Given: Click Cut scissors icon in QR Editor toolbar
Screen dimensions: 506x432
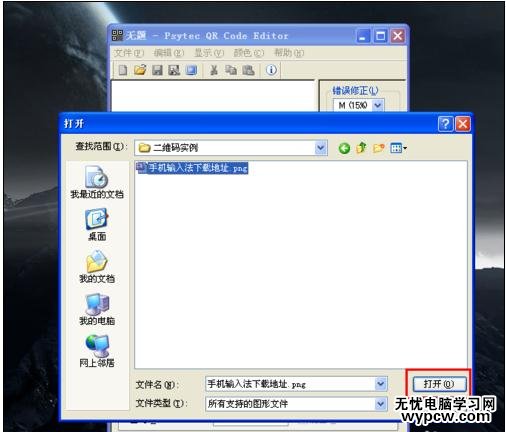Looking at the screenshot, I should pos(214,70).
